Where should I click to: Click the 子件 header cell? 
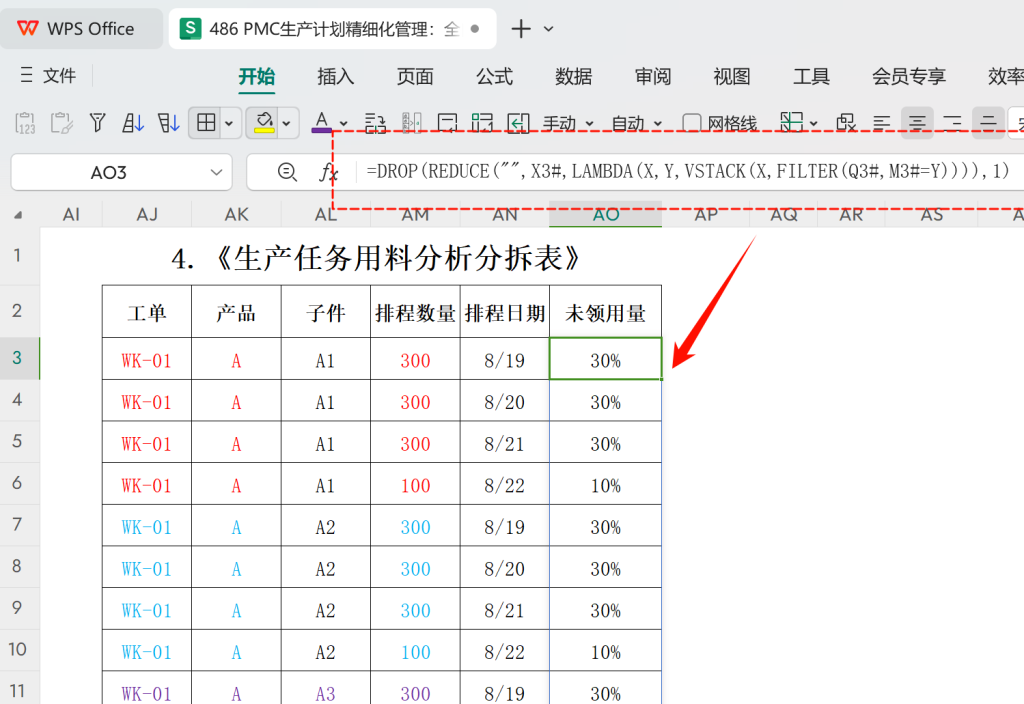click(x=325, y=312)
